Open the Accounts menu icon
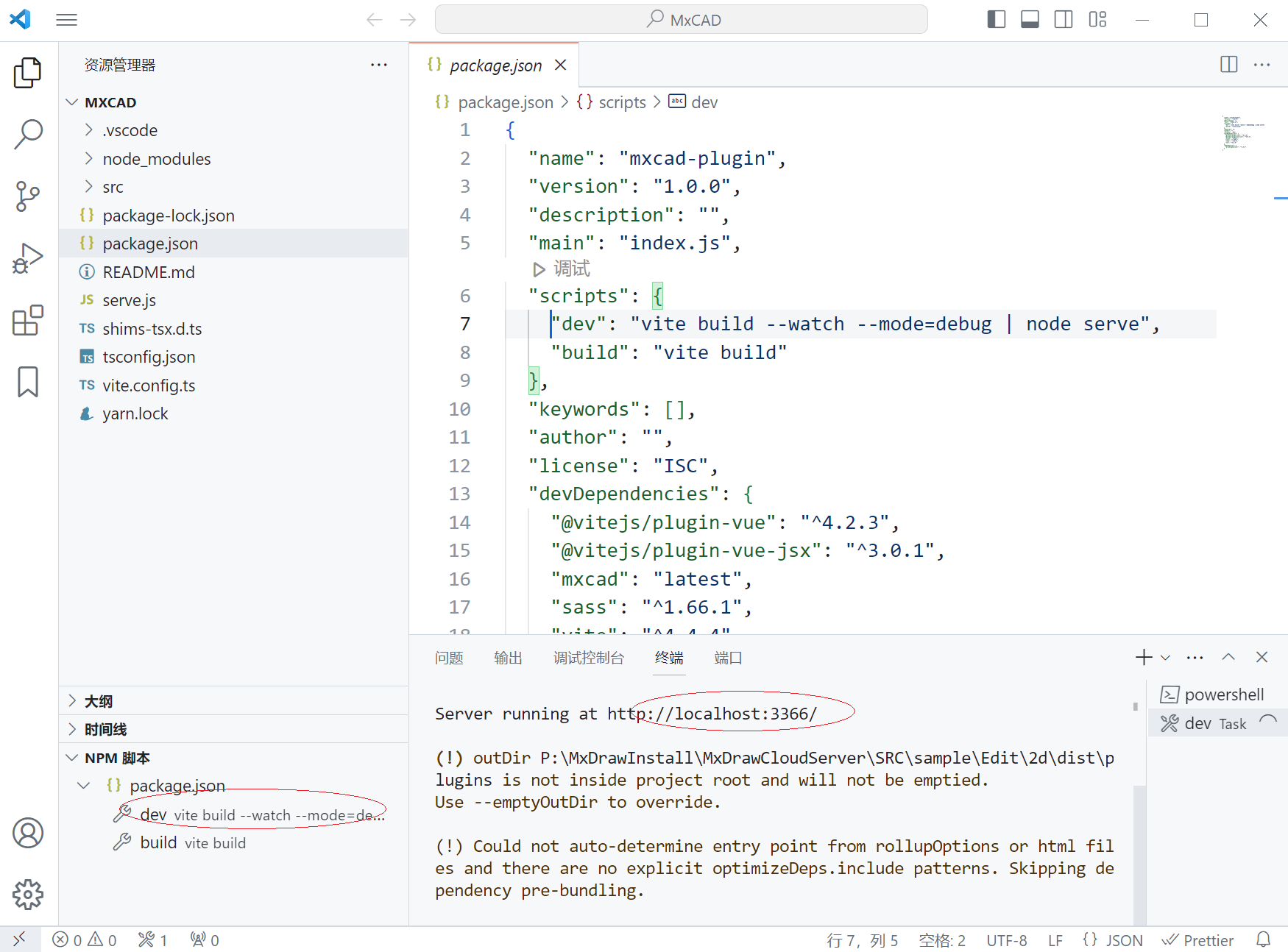The height and width of the screenshot is (952, 1288). (28, 833)
